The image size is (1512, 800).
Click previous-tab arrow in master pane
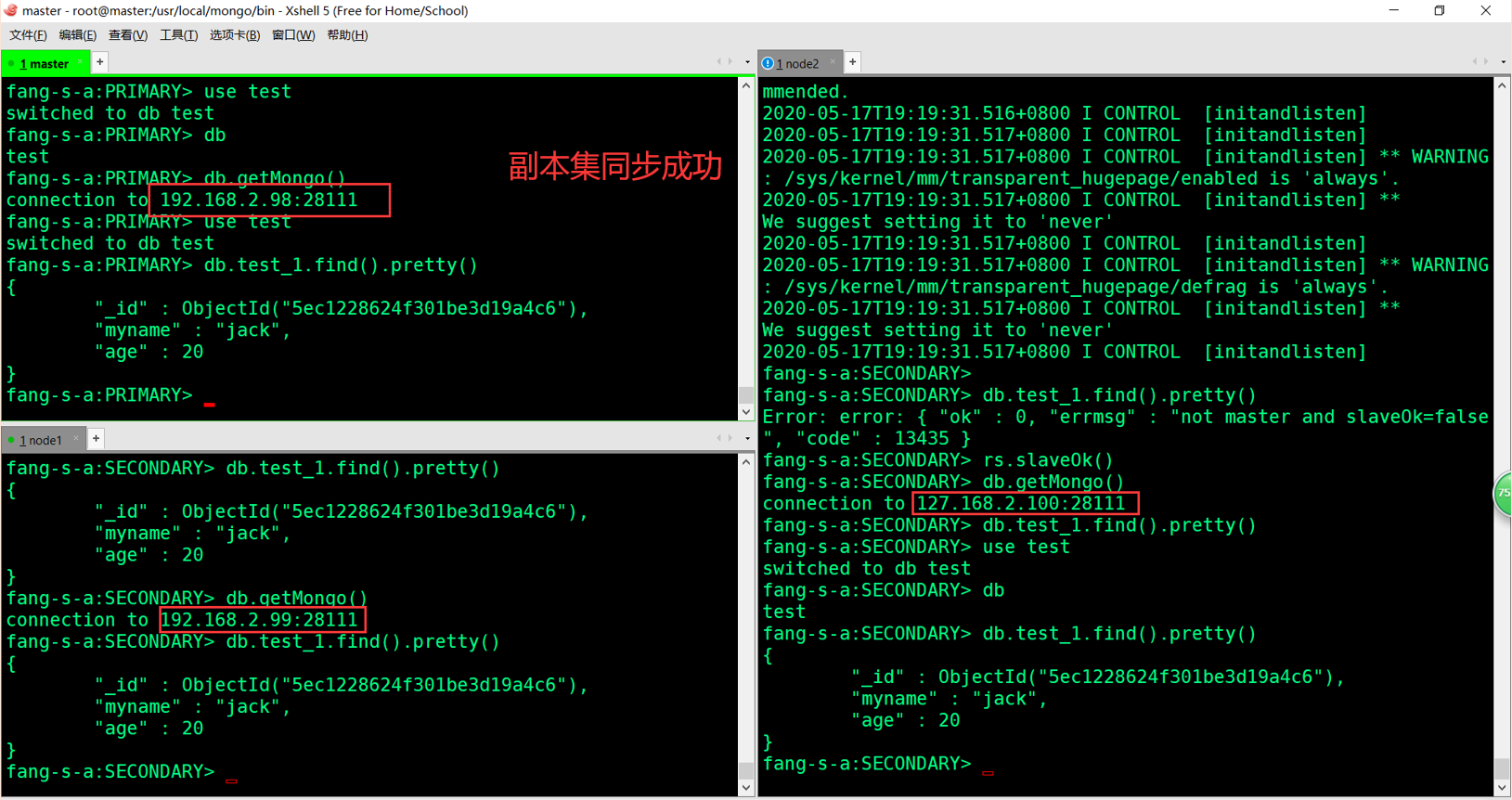[718, 62]
